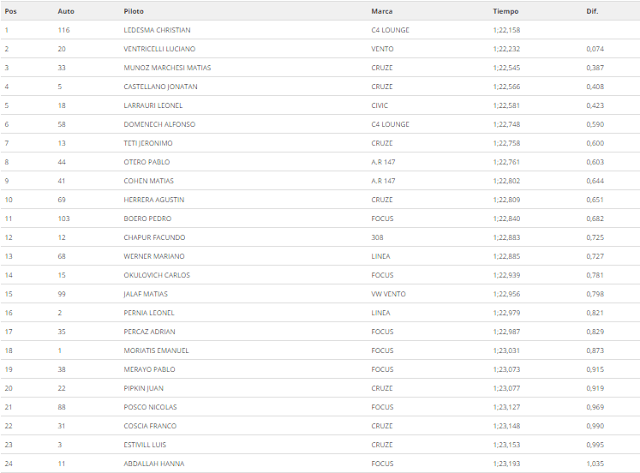
Task: Click position number 24
Action: (9, 464)
